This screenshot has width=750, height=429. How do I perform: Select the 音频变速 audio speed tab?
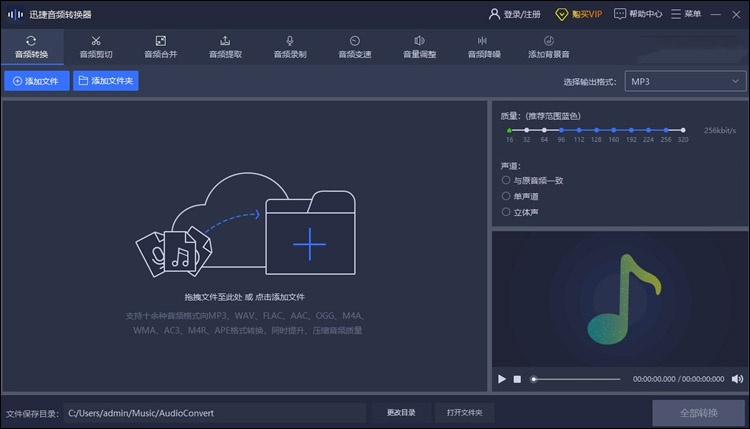(354, 47)
